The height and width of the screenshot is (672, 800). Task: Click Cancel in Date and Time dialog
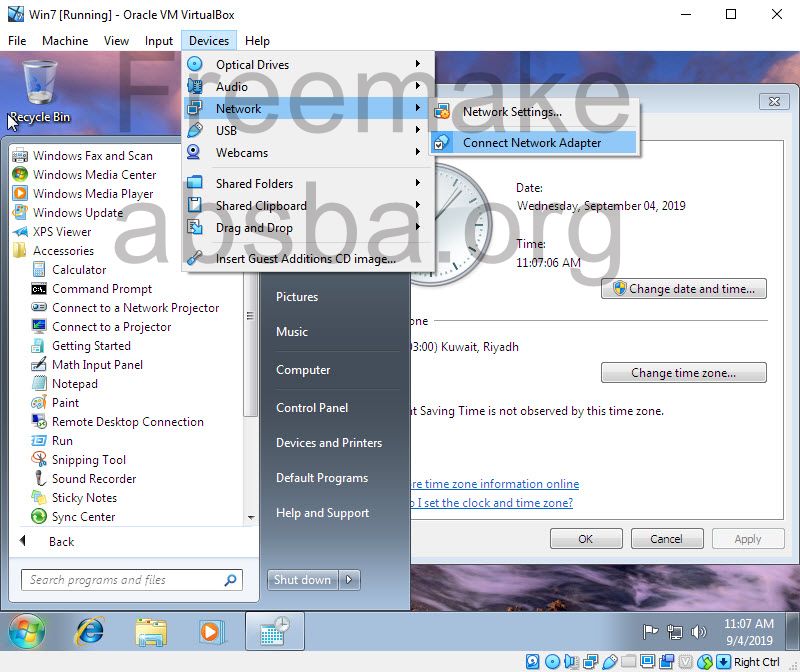coord(667,539)
